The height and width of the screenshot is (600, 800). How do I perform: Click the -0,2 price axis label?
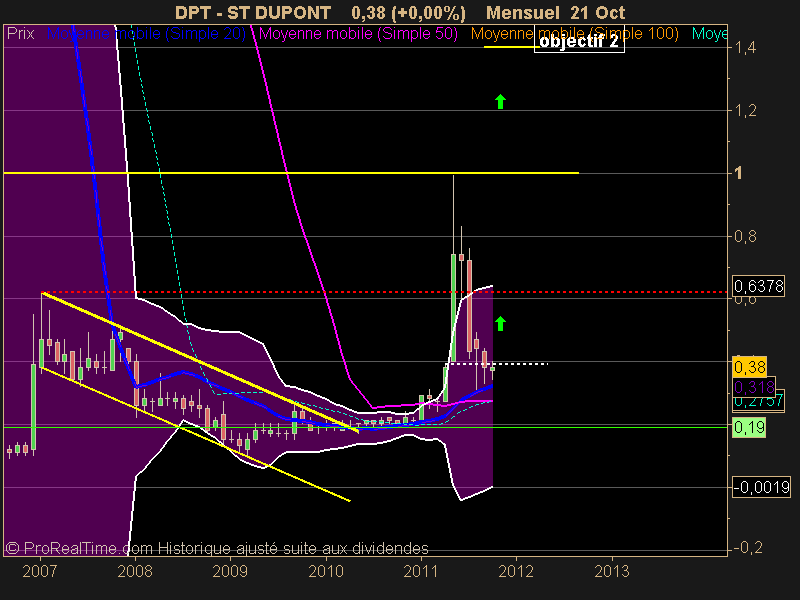(x=748, y=548)
